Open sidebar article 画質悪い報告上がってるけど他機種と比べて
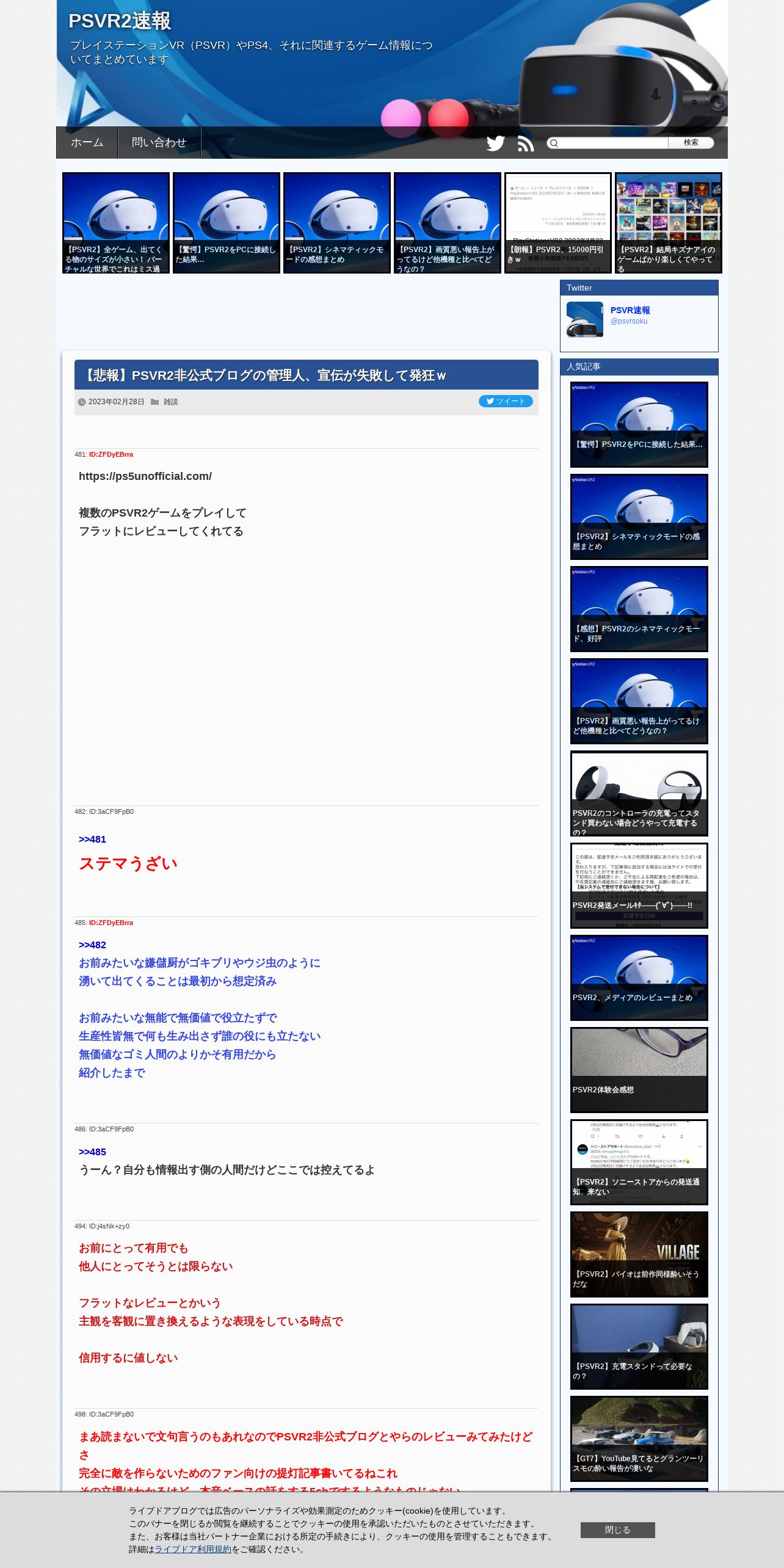This screenshot has width=784, height=1568. click(x=639, y=702)
